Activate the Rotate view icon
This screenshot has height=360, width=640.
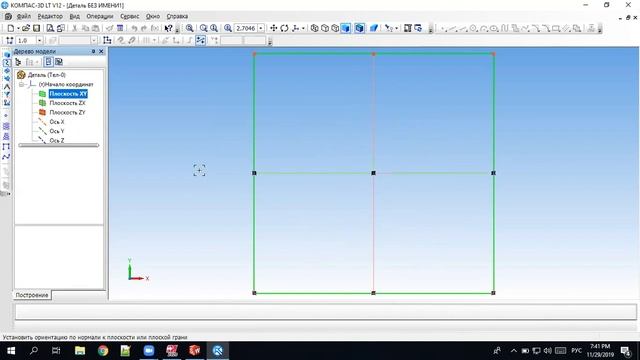click(x=284, y=28)
